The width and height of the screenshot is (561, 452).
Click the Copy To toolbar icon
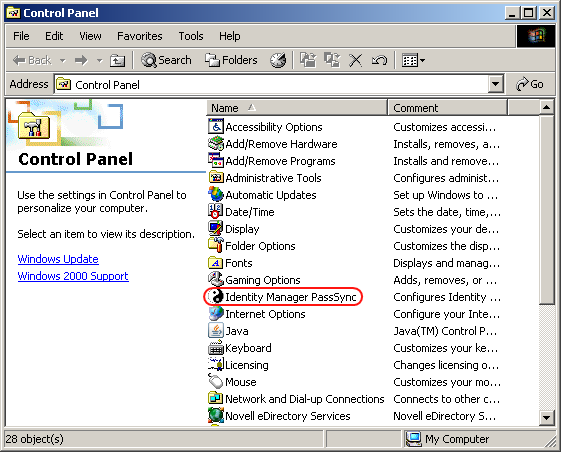pyautogui.click(x=332, y=60)
